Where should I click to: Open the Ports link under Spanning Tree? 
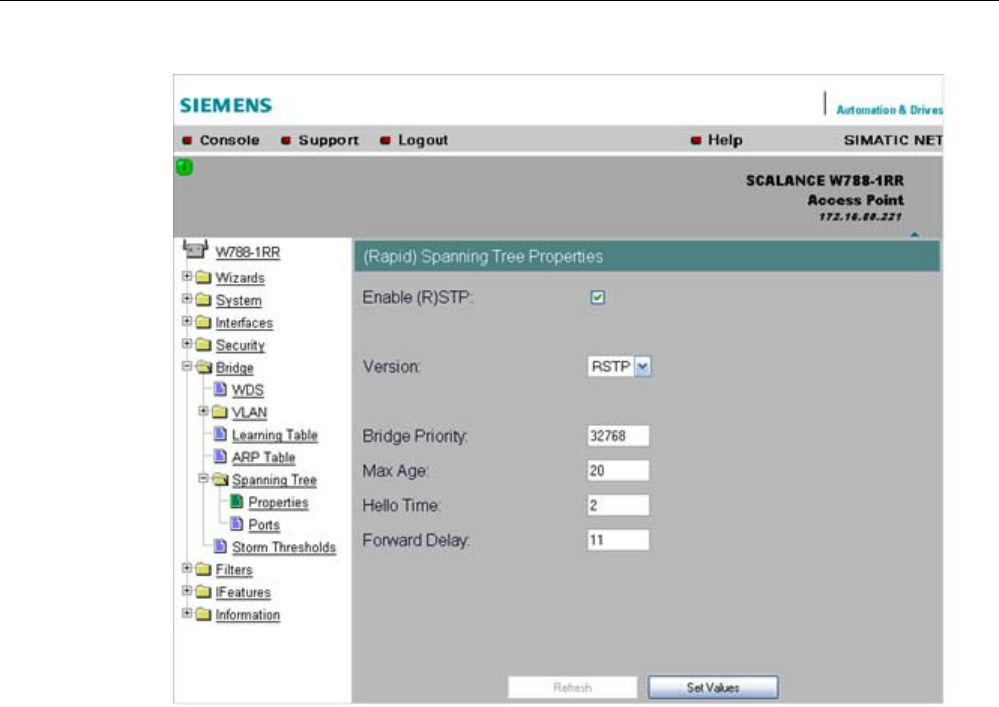264,525
